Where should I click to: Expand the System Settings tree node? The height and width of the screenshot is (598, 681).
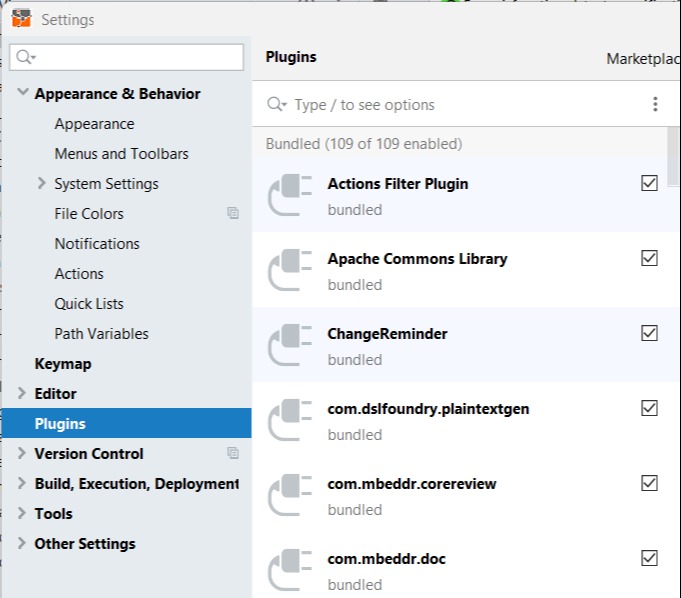(x=41, y=183)
